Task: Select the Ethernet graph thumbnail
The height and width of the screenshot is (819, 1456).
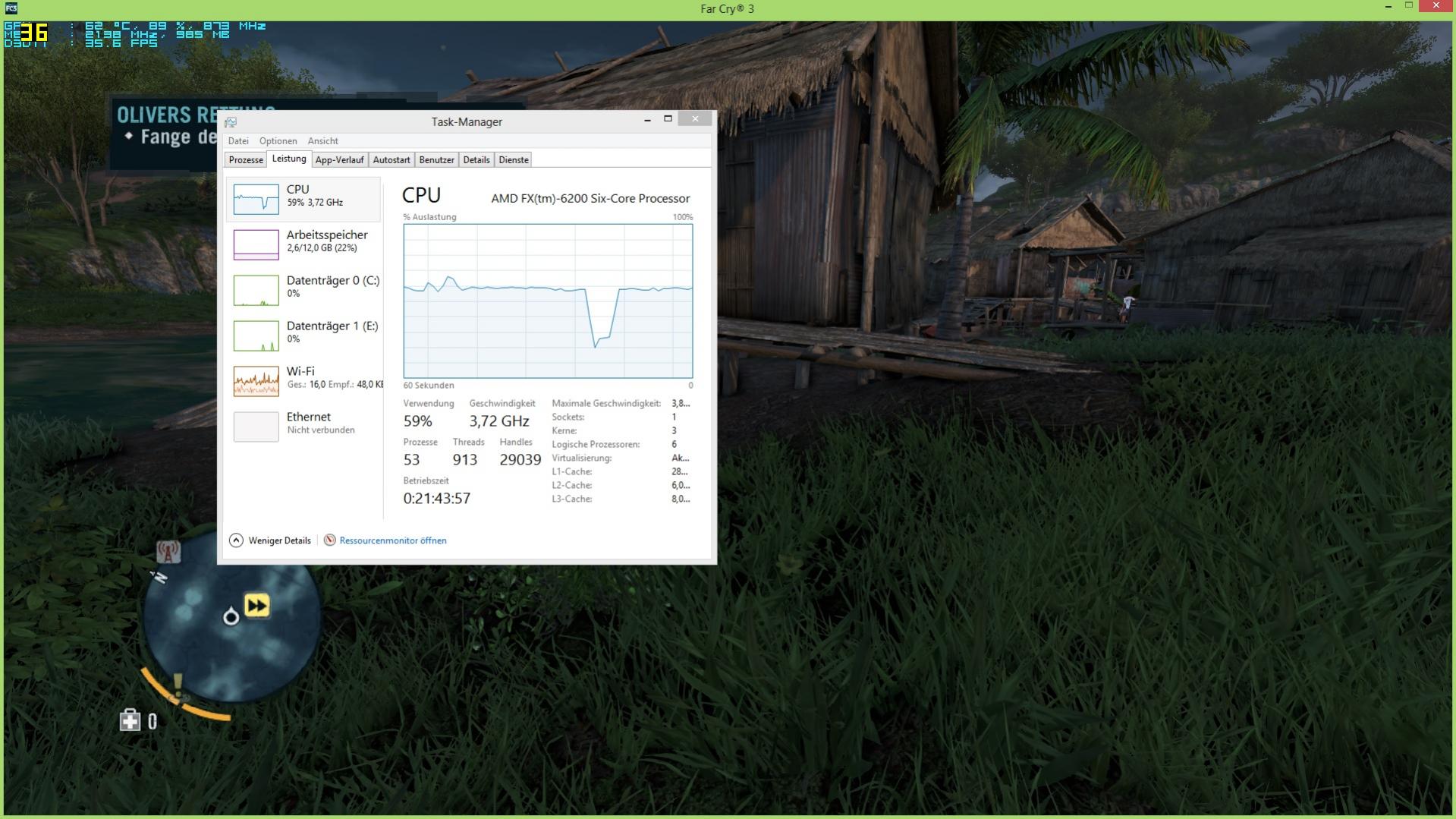Action: point(256,427)
